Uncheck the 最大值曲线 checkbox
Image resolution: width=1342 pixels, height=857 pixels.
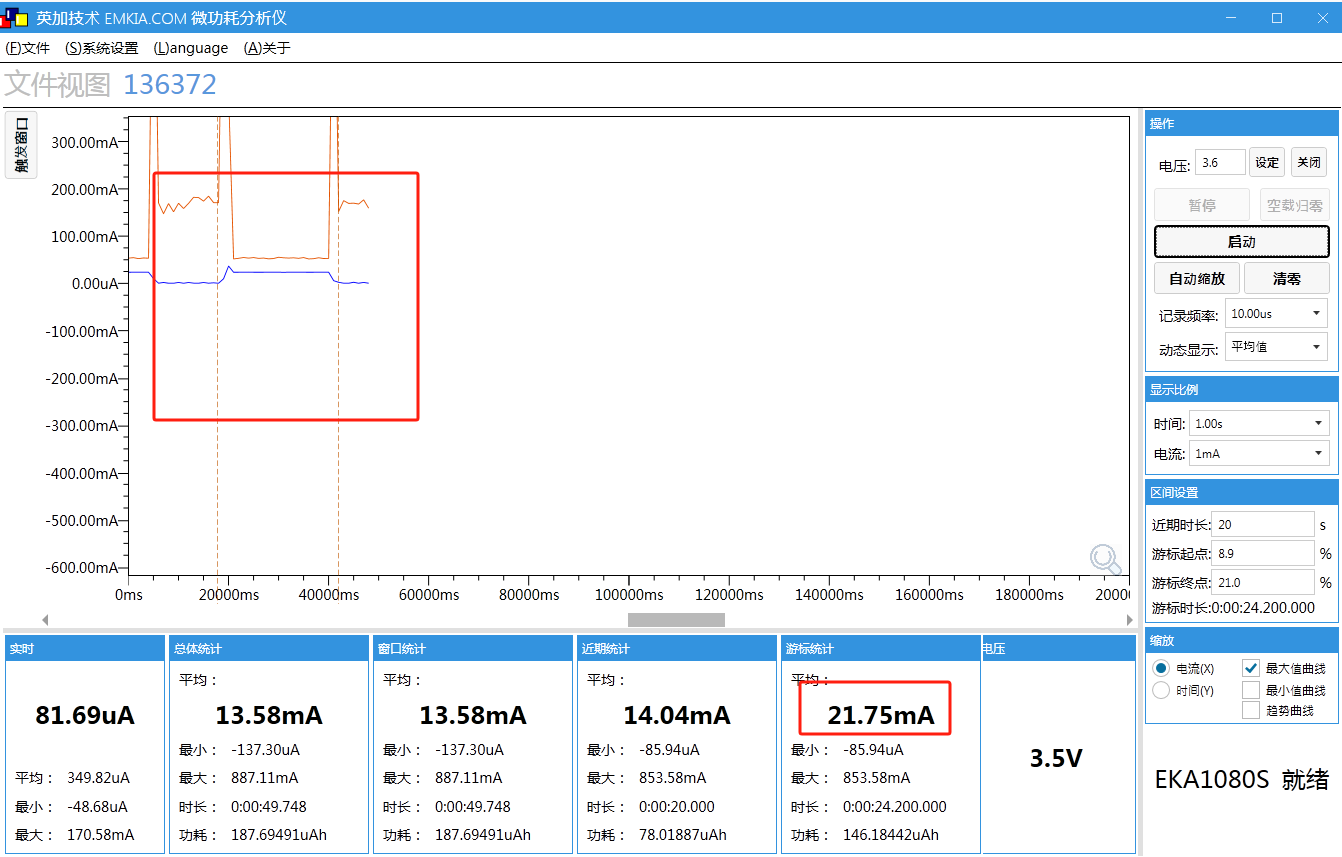point(1251,668)
